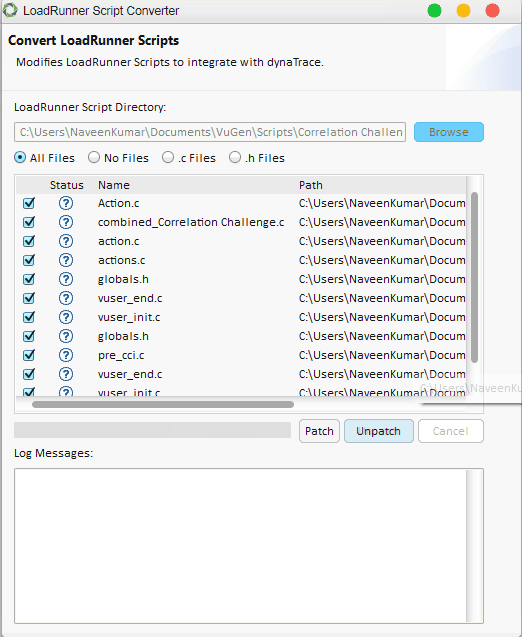Click status icon of globals.h below actions.c
This screenshot has height=637, width=522.
pos(66,279)
